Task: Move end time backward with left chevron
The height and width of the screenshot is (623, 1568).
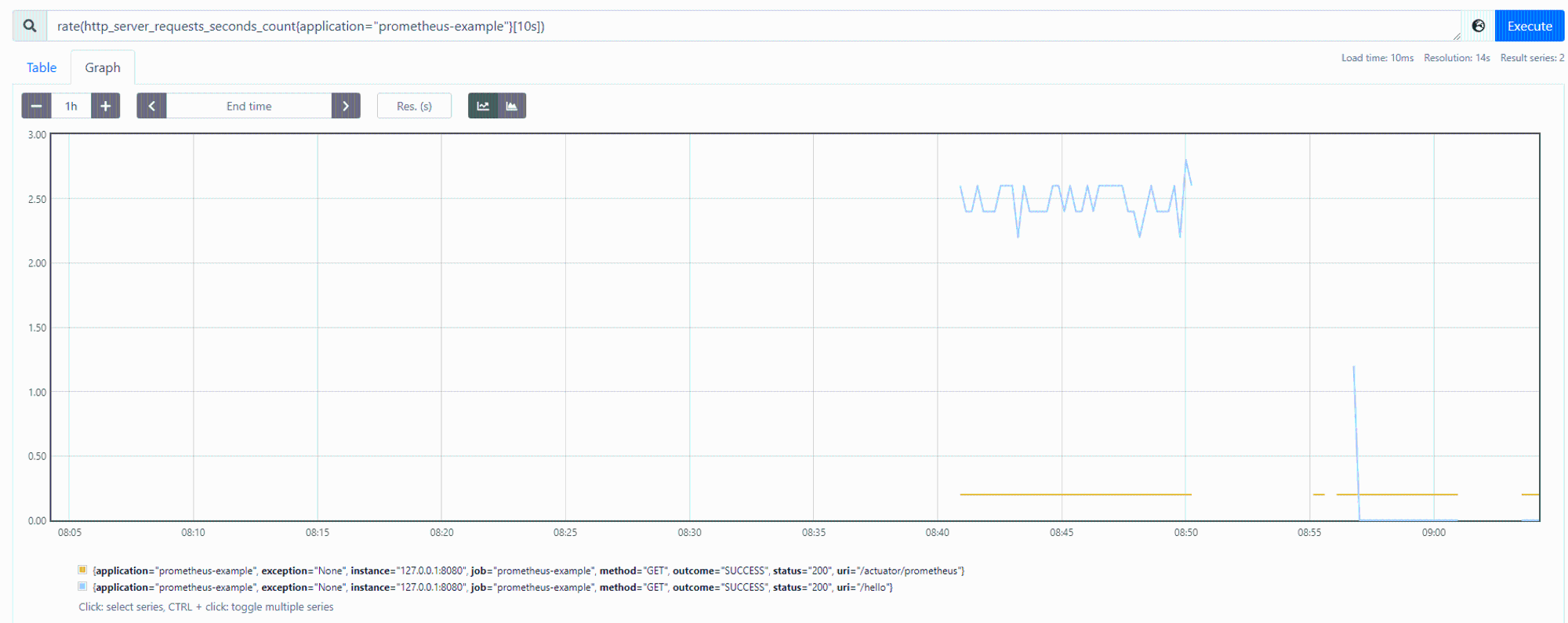Action: (x=151, y=106)
